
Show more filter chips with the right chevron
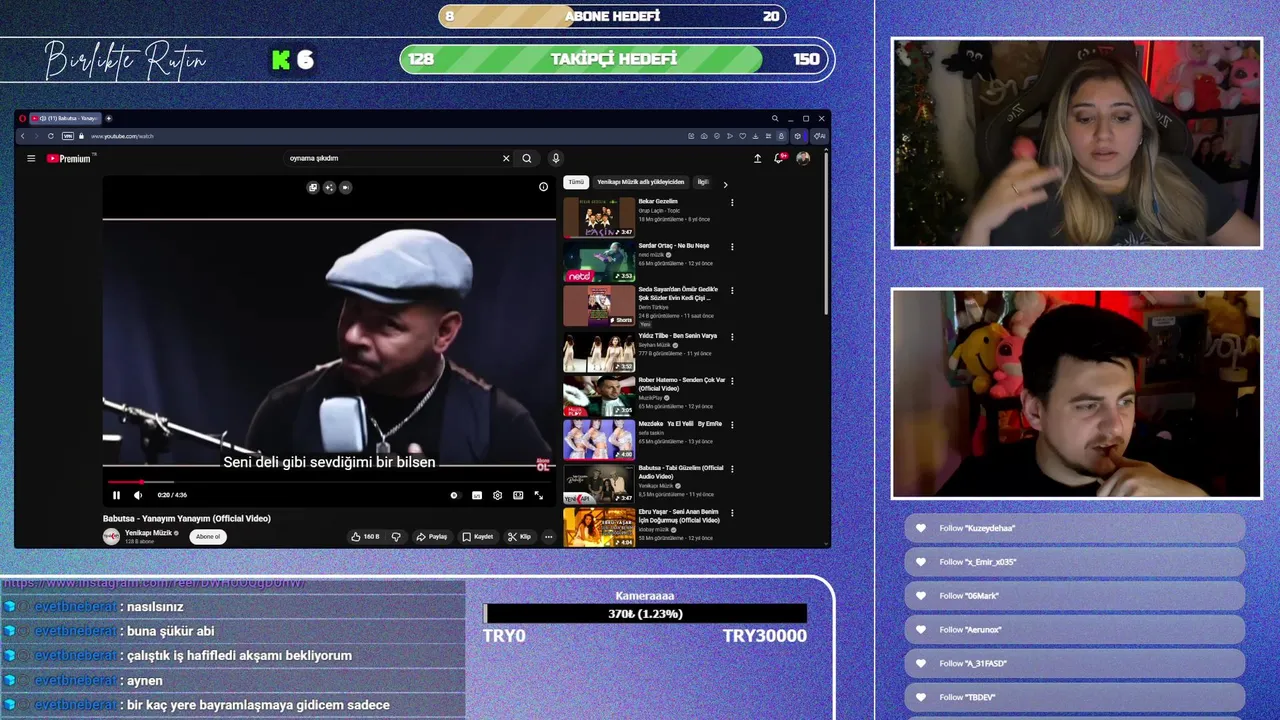coord(725,184)
